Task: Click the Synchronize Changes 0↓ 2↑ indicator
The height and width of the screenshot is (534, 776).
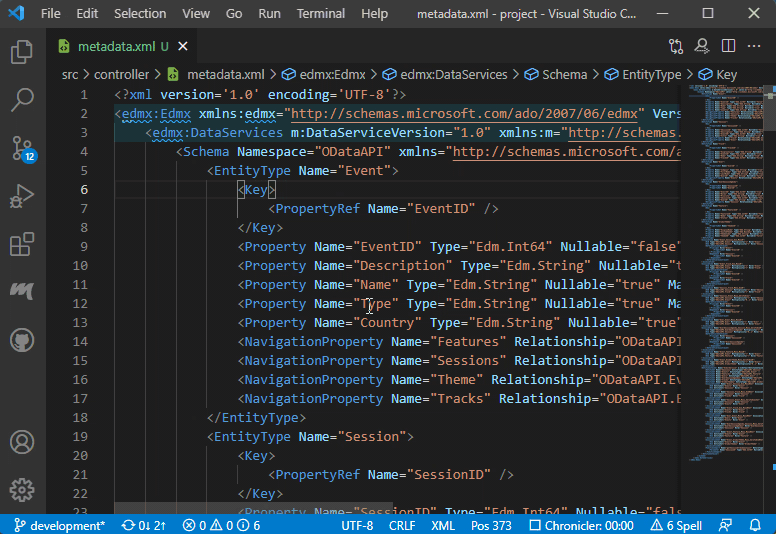Action: 144,525
